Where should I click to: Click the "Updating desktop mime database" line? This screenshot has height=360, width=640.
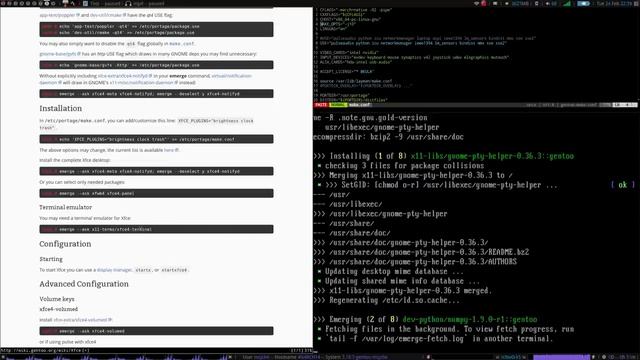(x=391, y=271)
